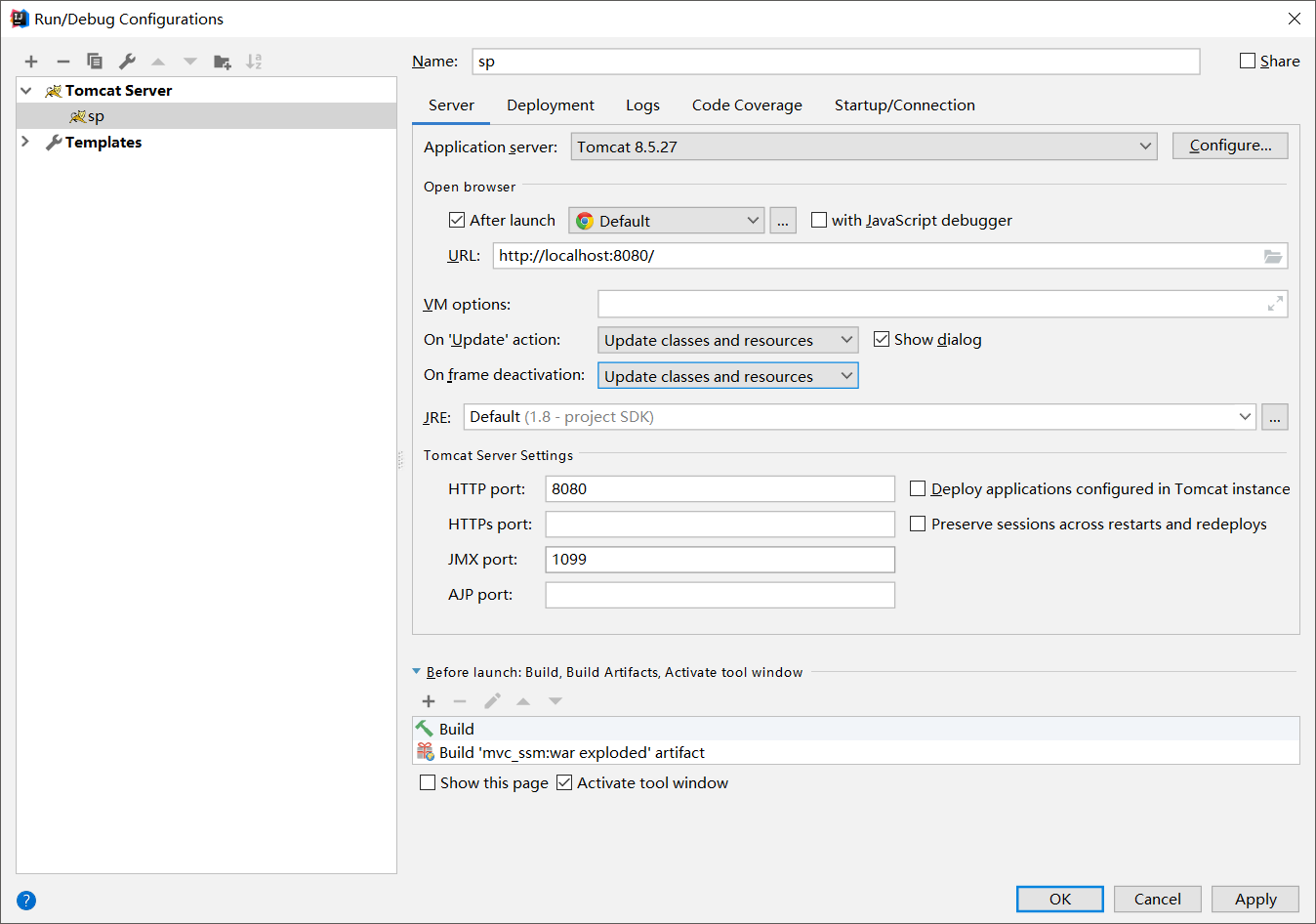
Task: Open the edit defaults wrench icon in the toolbar
Action: point(127,62)
